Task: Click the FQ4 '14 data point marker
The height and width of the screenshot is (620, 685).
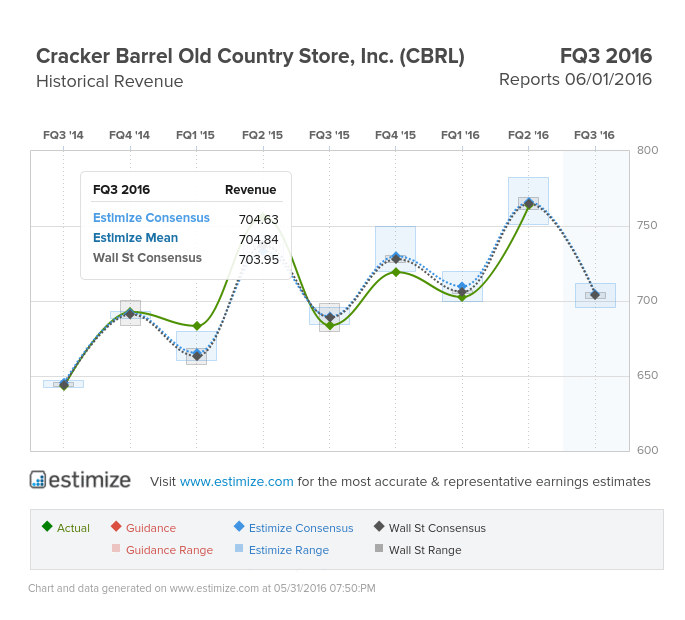Action: [130, 314]
